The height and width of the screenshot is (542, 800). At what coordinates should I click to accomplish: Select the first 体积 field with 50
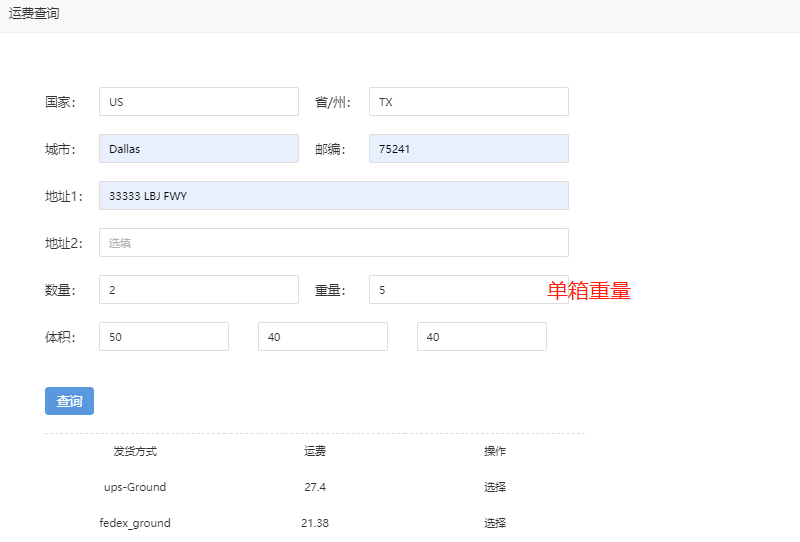coord(163,336)
